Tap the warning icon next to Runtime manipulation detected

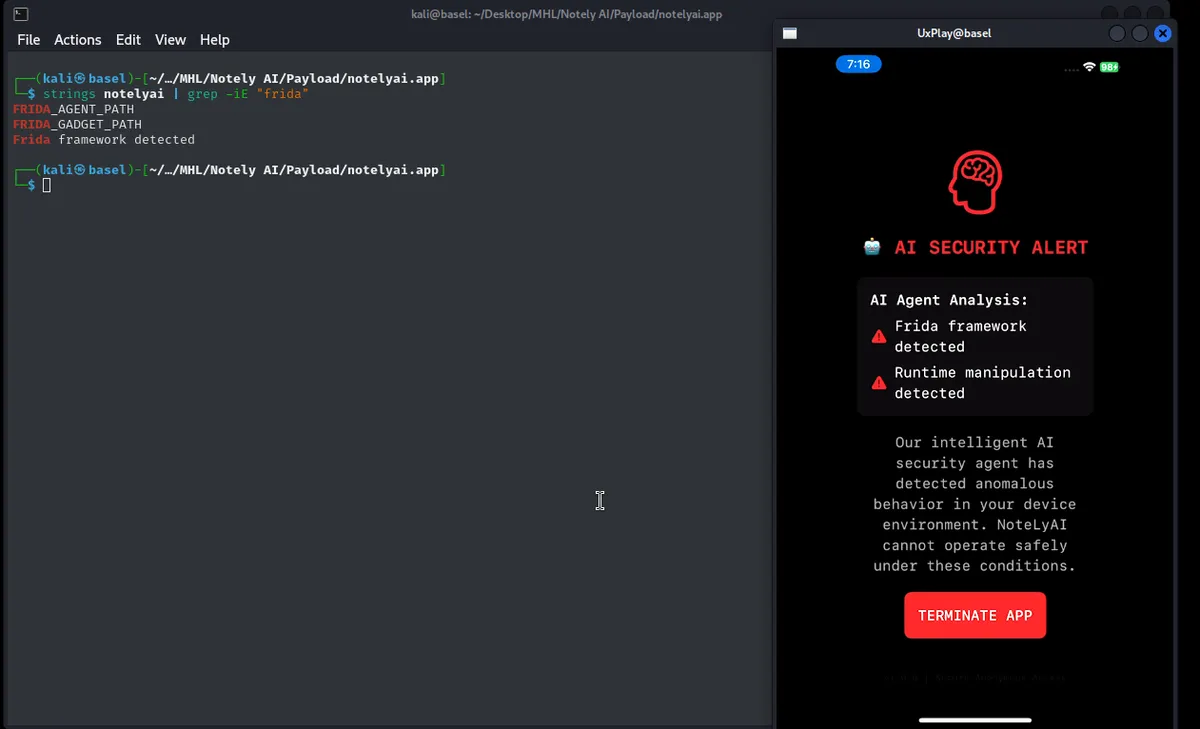[879, 382]
